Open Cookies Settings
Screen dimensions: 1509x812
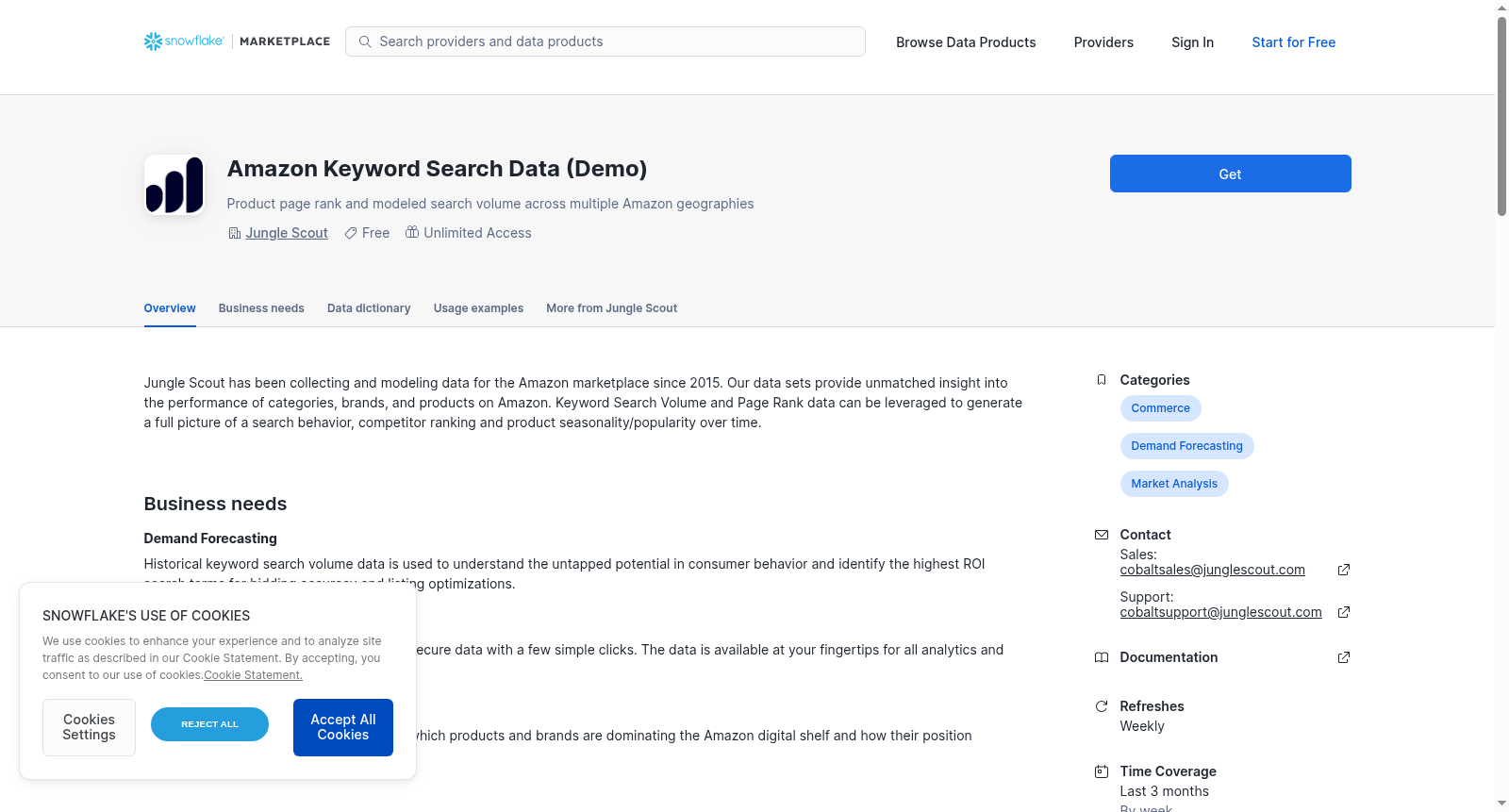[x=89, y=727]
